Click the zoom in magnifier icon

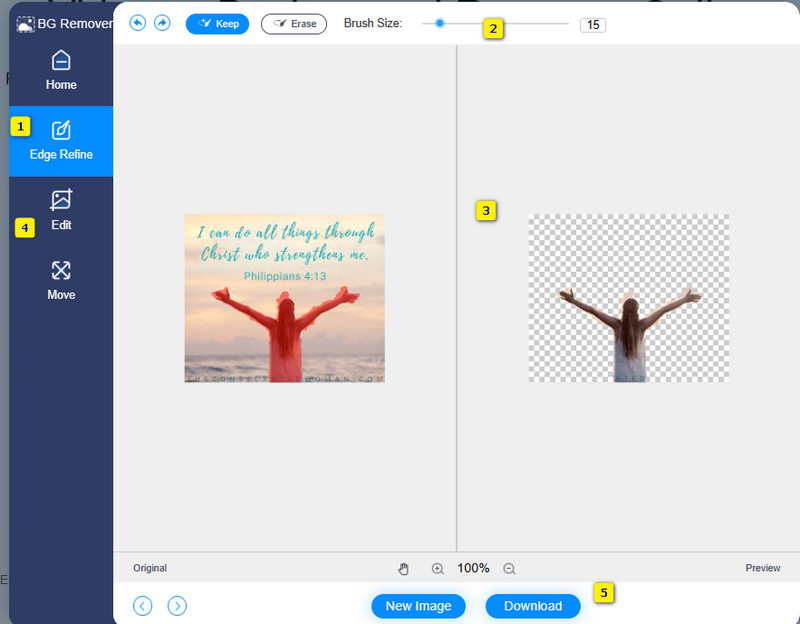pos(437,568)
